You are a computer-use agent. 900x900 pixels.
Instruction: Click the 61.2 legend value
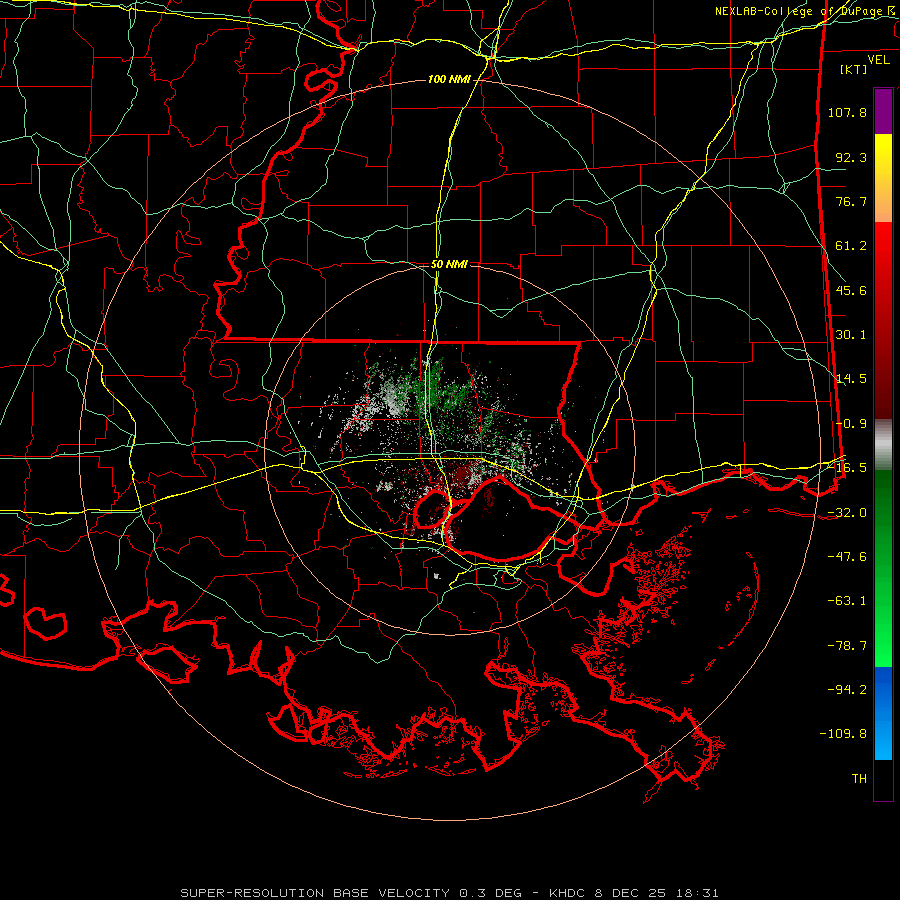851,246
